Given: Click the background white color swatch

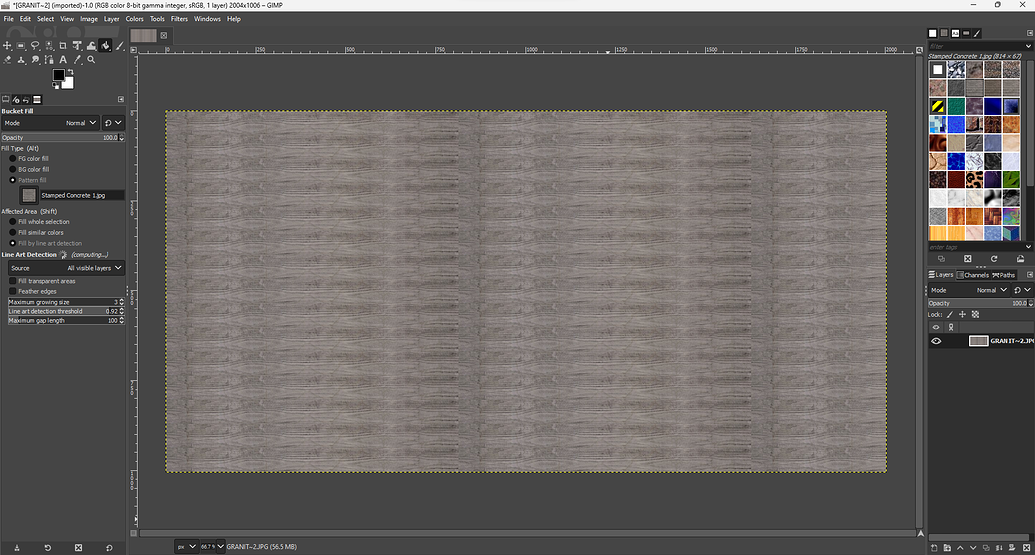Looking at the screenshot, I should [x=69, y=84].
